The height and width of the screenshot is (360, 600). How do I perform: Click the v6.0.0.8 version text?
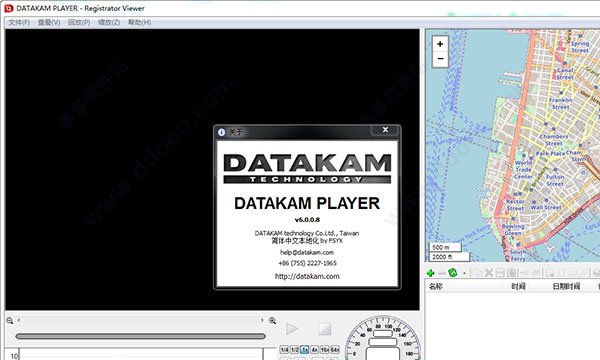click(307, 220)
